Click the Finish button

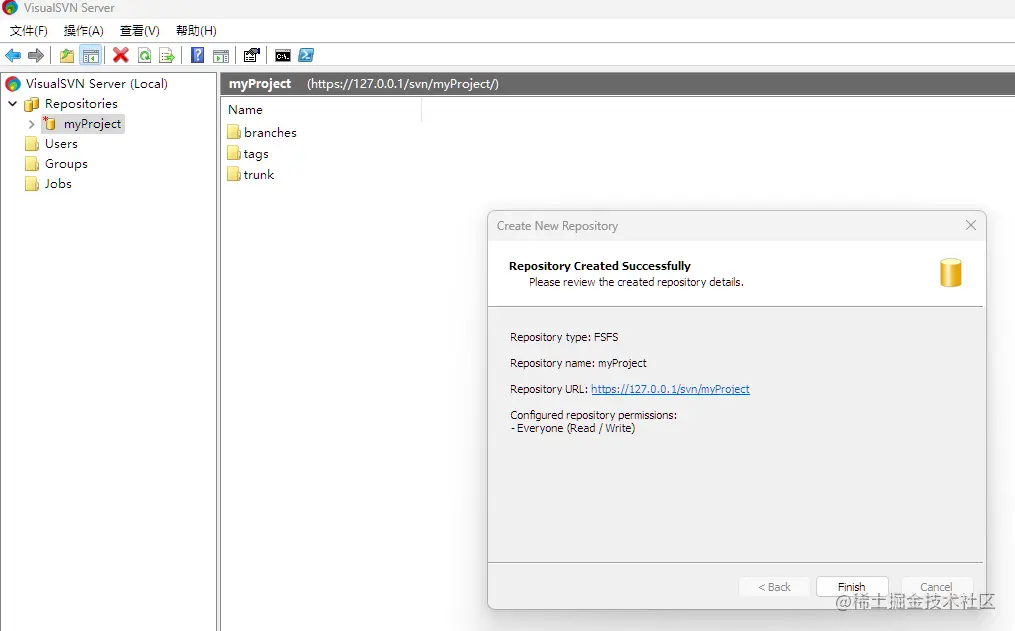tap(852, 587)
